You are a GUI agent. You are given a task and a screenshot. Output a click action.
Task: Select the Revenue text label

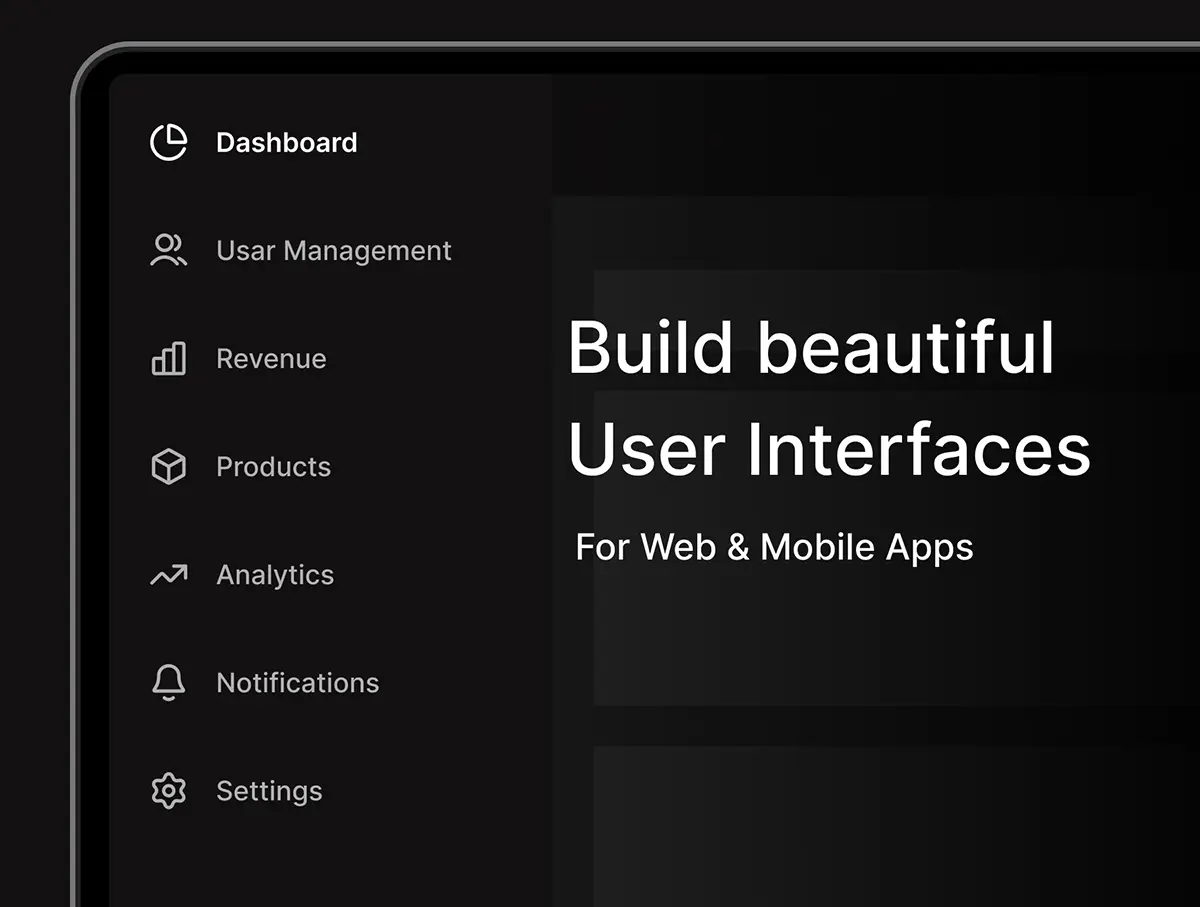[271, 359]
